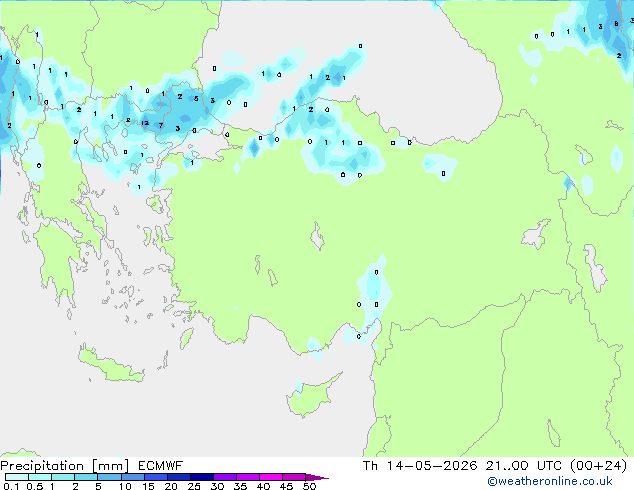Viewport: 634px width, 490px height.
Task: Click the legend value label '0.1'
Action: pyautogui.click(x=11, y=486)
